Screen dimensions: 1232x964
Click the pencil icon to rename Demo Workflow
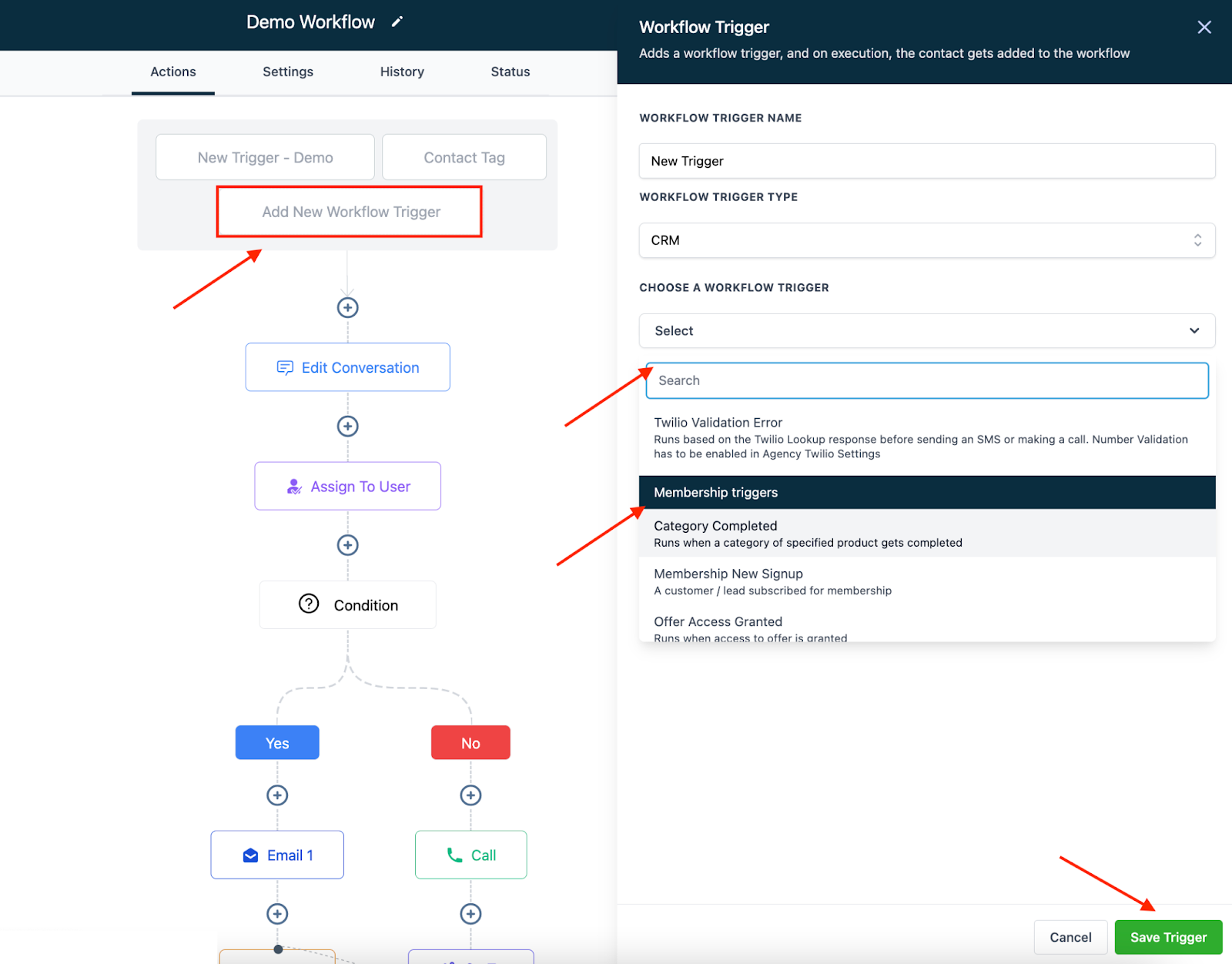click(397, 22)
